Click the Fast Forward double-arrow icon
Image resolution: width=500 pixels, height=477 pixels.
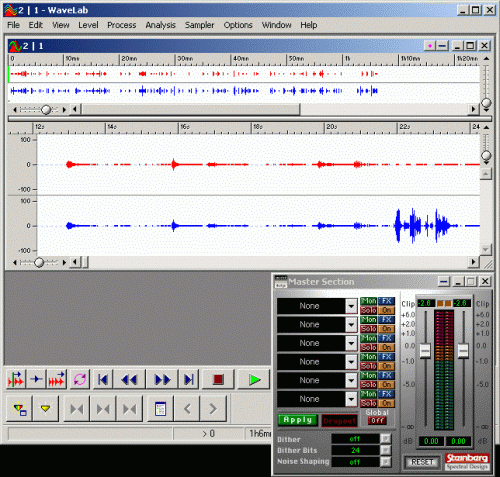(x=162, y=379)
